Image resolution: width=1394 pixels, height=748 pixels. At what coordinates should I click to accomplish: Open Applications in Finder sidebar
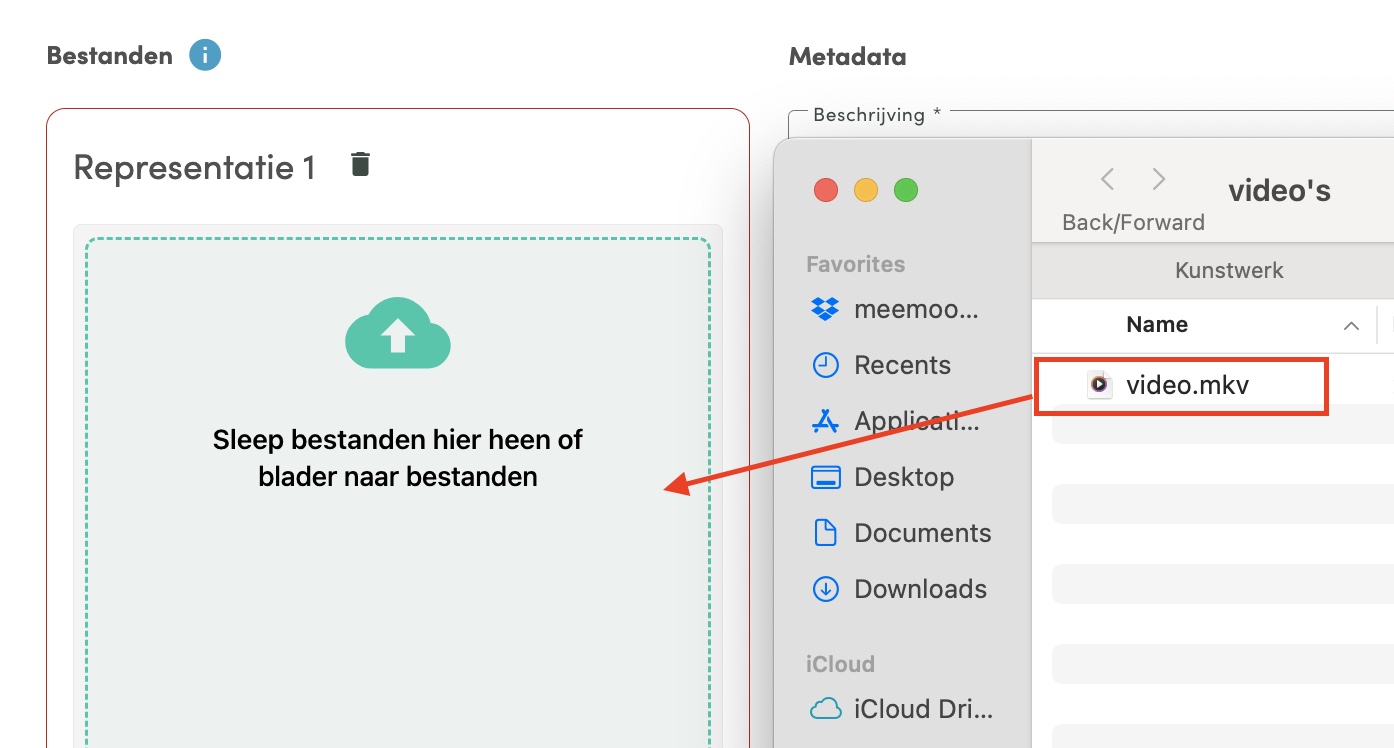pyautogui.click(x=896, y=421)
